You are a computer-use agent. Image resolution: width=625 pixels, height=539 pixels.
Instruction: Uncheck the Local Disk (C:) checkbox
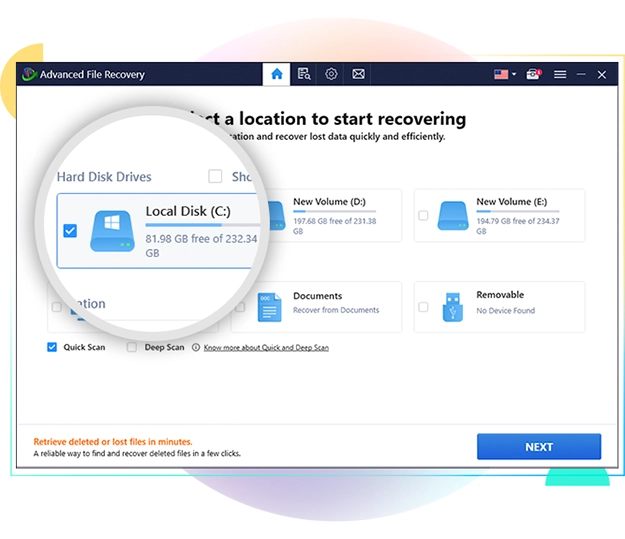(x=70, y=230)
